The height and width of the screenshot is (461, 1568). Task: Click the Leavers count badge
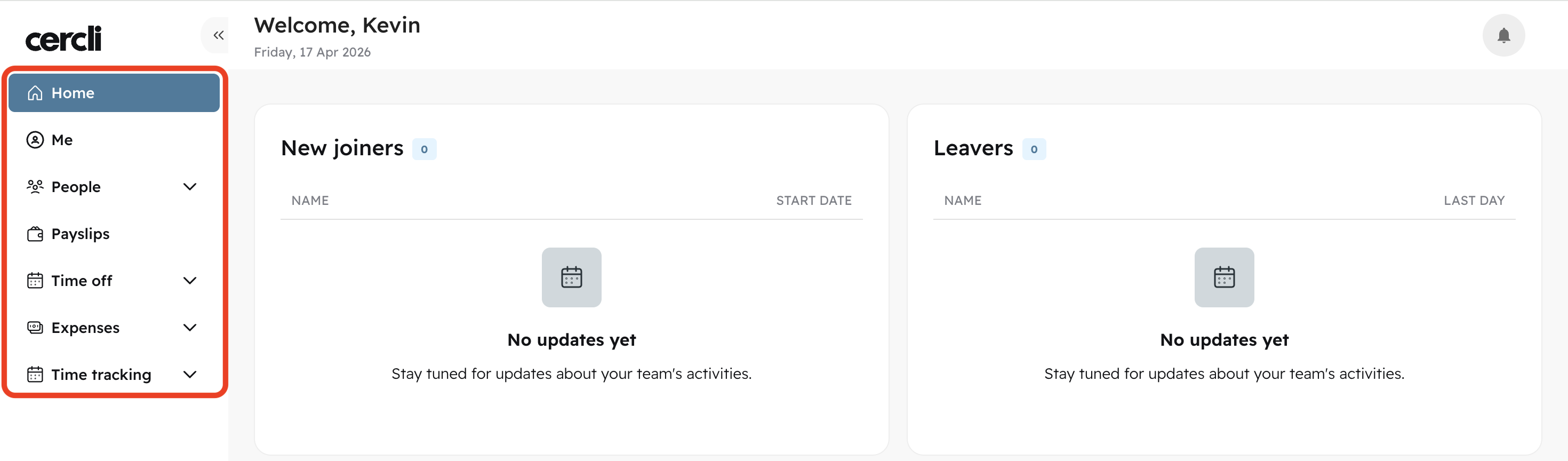(x=1034, y=149)
